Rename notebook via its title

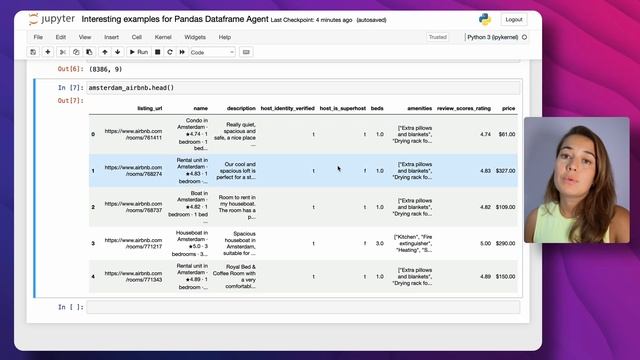[175, 19]
